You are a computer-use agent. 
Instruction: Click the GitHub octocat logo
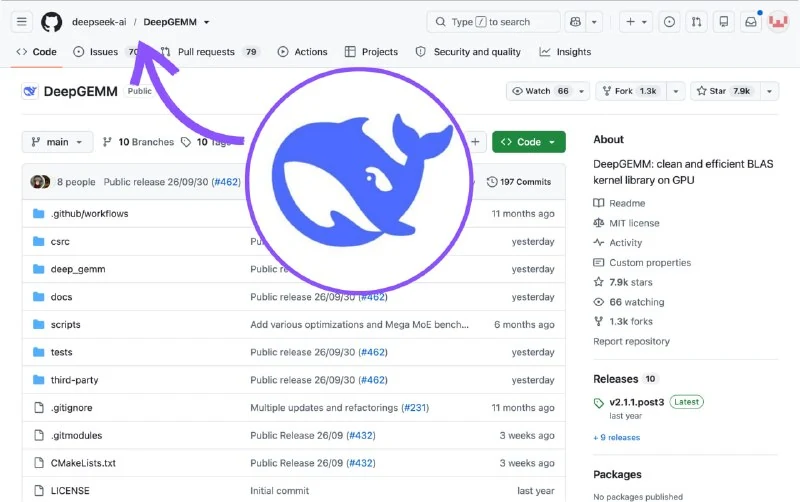52,22
